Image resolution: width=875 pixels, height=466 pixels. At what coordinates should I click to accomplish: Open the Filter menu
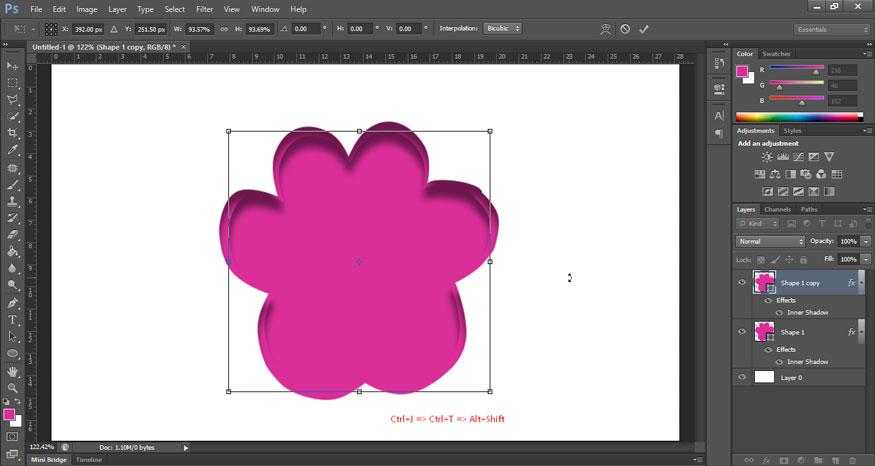pyautogui.click(x=204, y=9)
